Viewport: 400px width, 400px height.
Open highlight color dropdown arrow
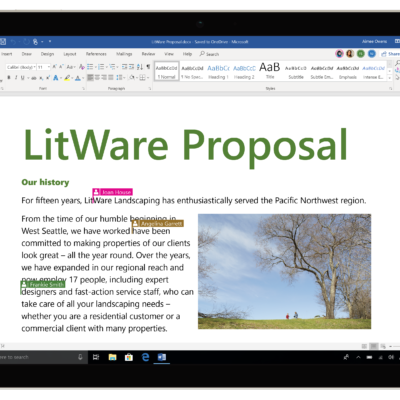(x=72, y=78)
